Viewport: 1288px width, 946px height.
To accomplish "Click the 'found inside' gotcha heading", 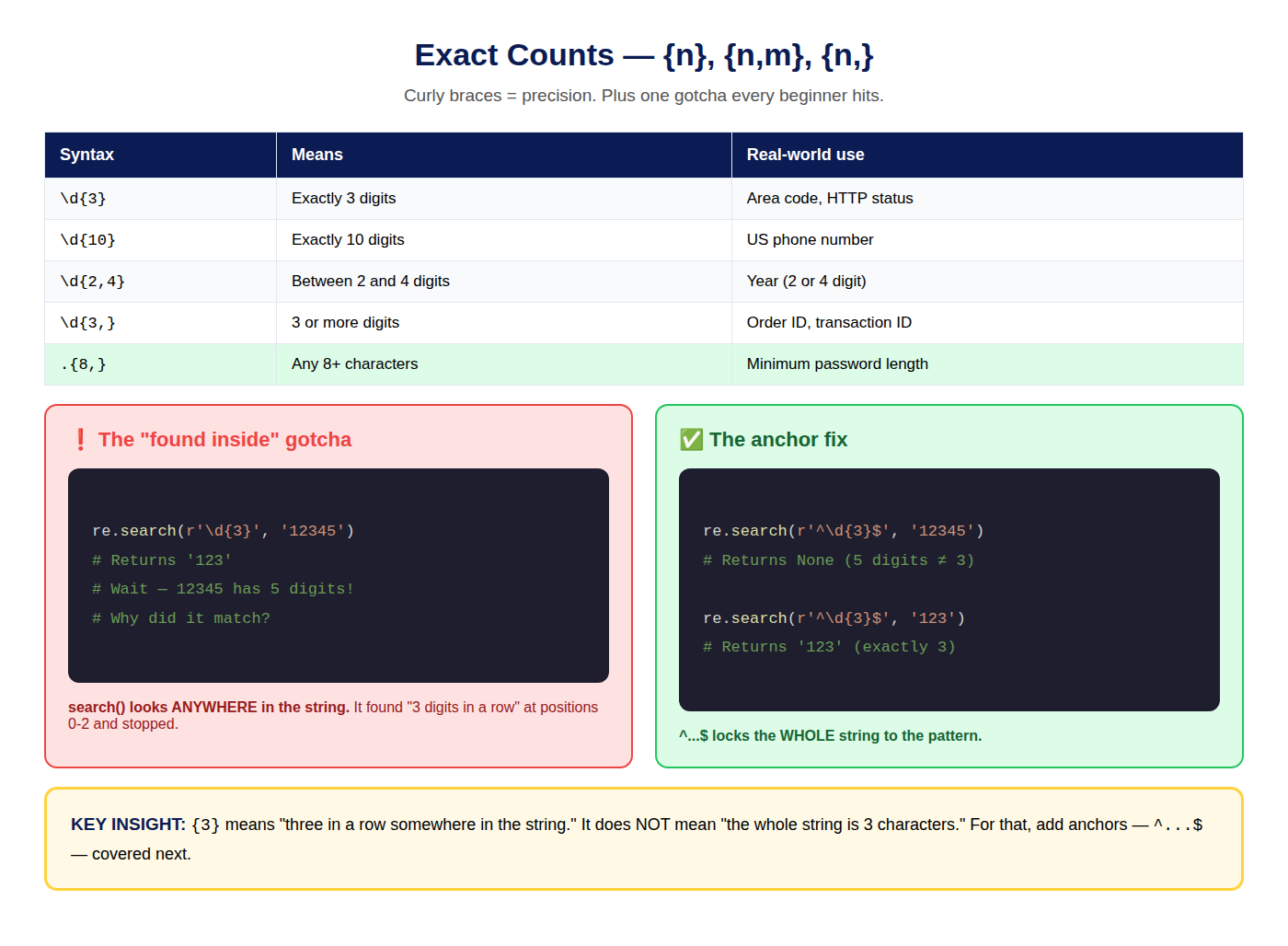I will (x=224, y=440).
